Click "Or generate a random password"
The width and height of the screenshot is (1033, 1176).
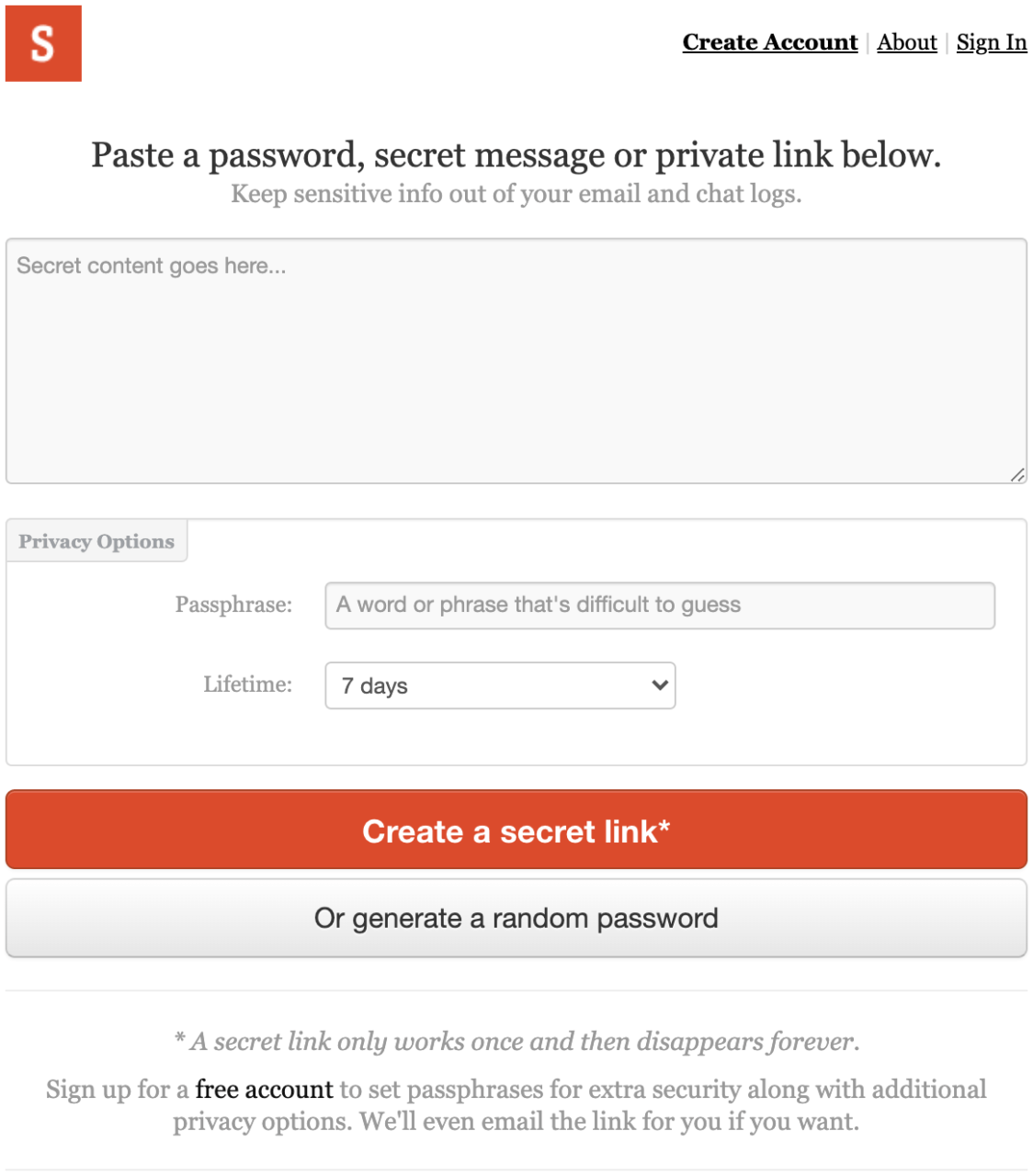(x=516, y=918)
